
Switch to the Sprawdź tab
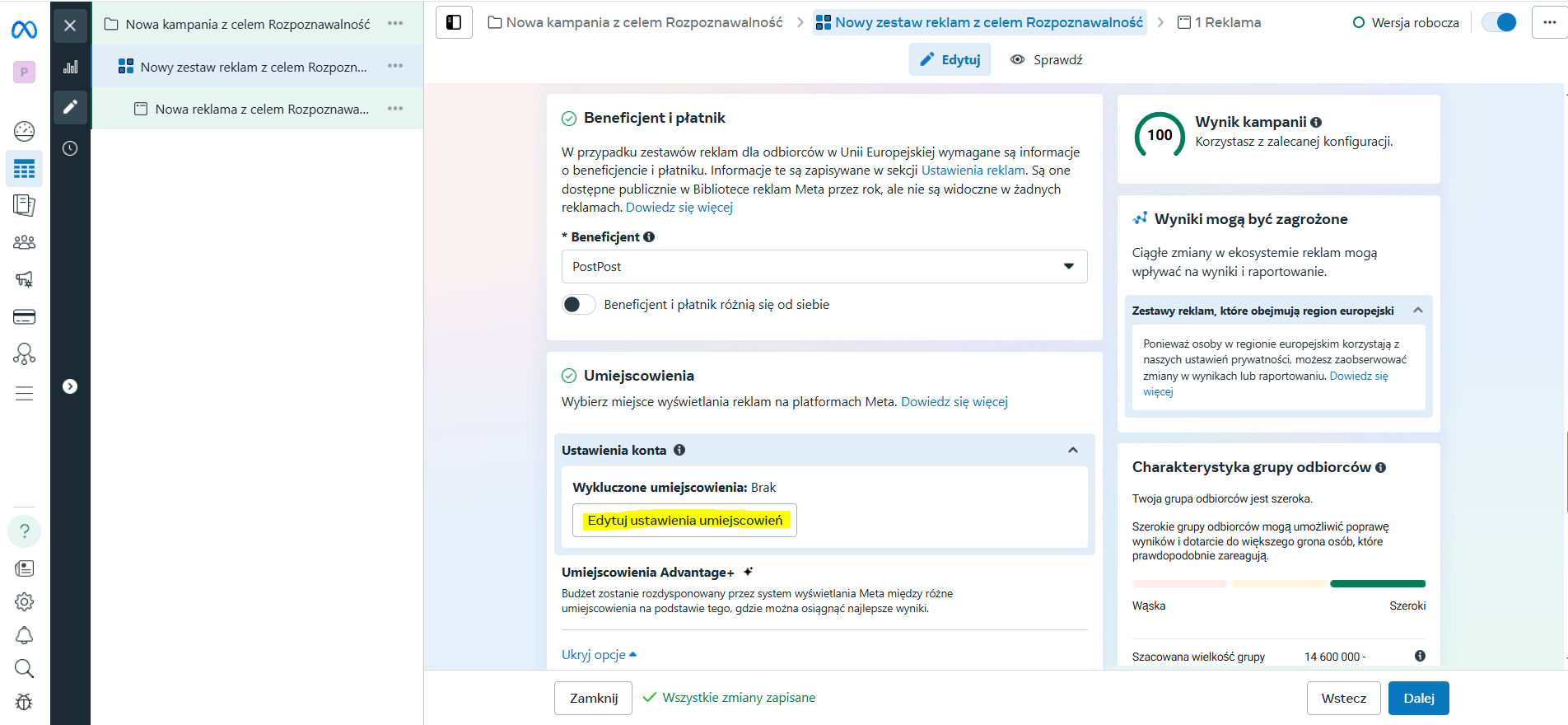pos(1047,59)
